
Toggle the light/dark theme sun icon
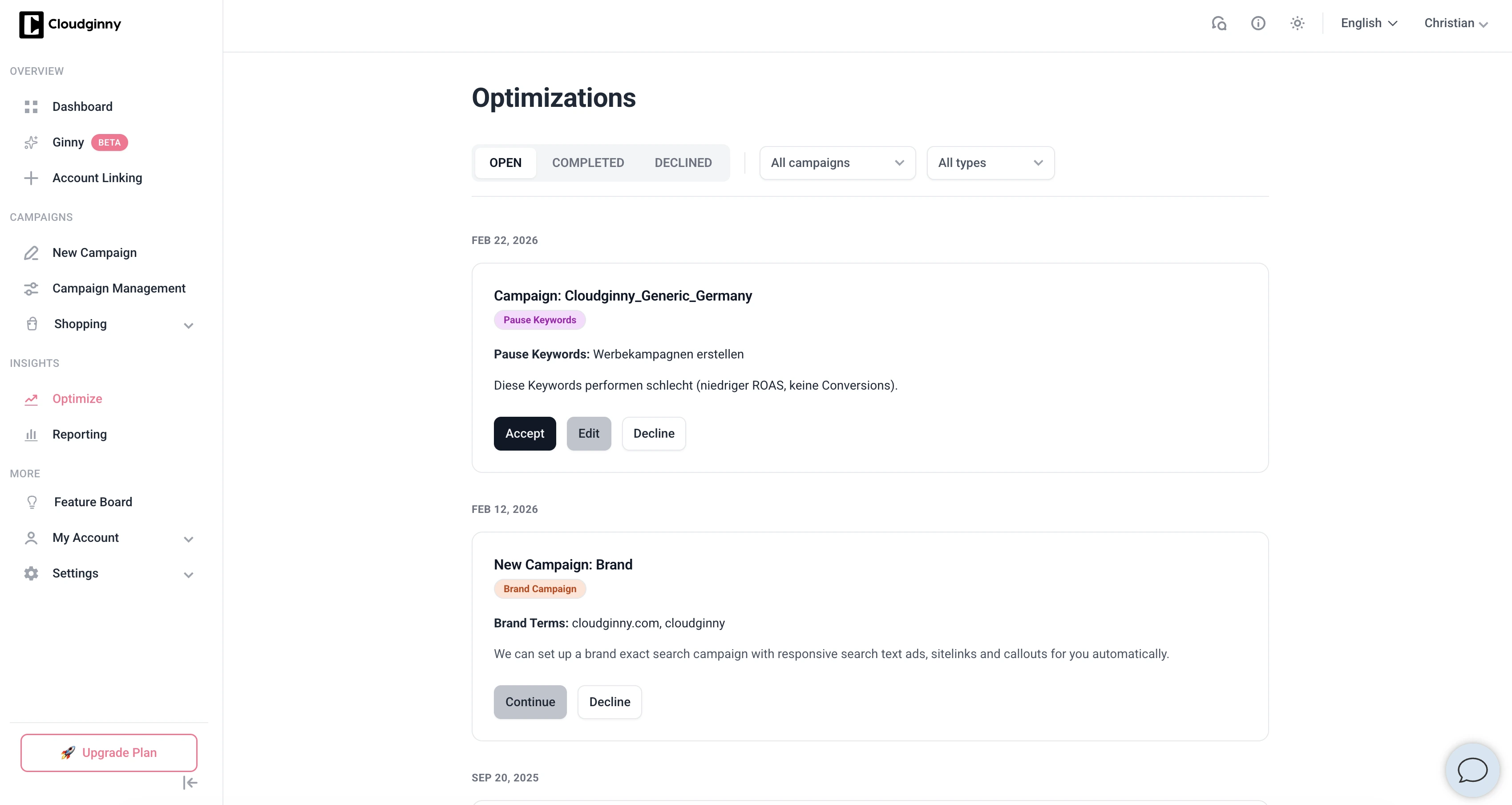tap(1297, 24)
